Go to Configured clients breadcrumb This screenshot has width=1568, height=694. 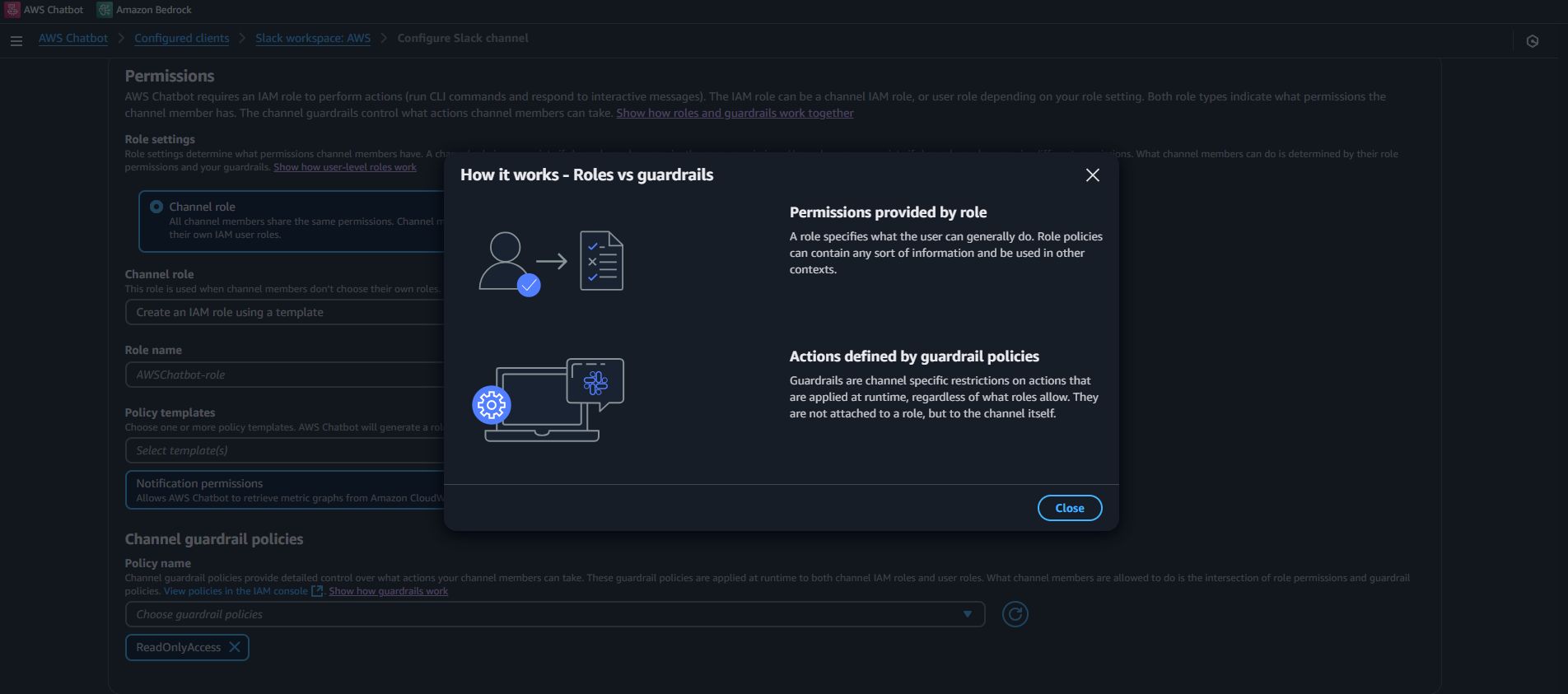coord(182,38)
